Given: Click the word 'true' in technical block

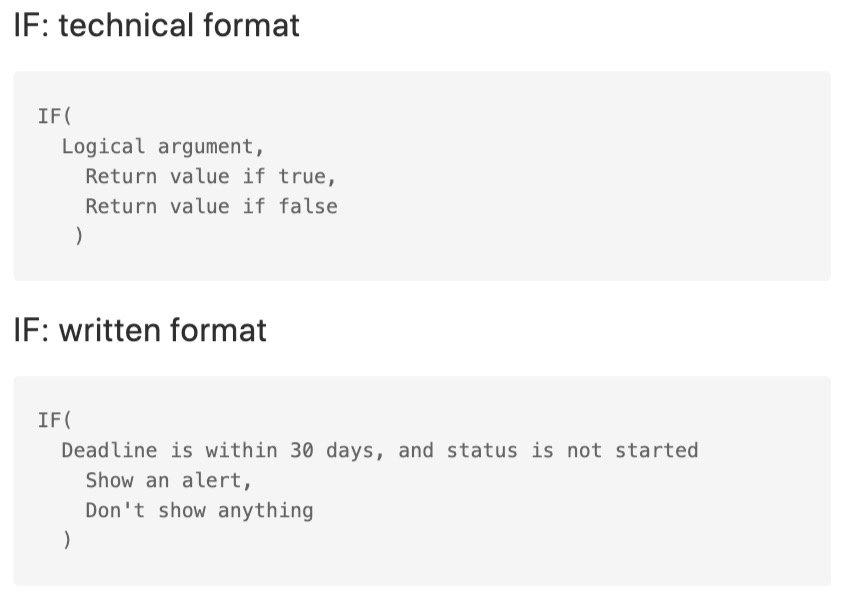Looking at the screenshot, I should (302, 176).
